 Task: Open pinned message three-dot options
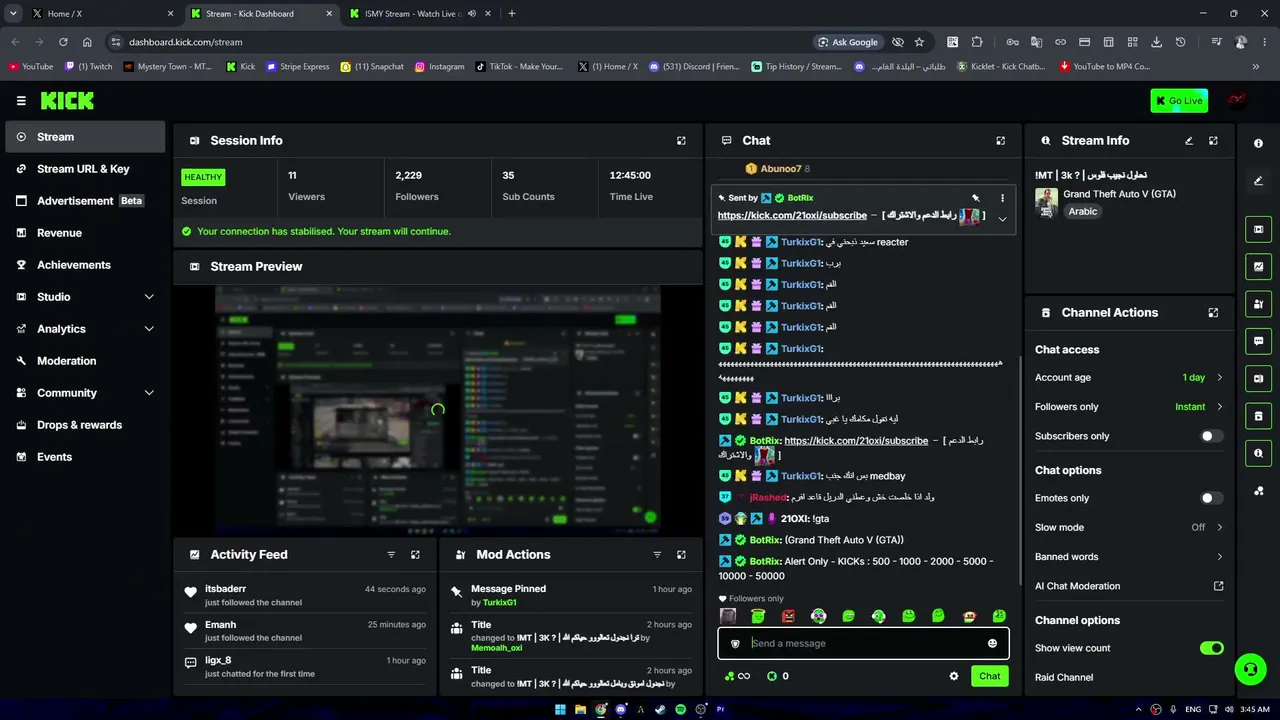tap(1002, 198)
